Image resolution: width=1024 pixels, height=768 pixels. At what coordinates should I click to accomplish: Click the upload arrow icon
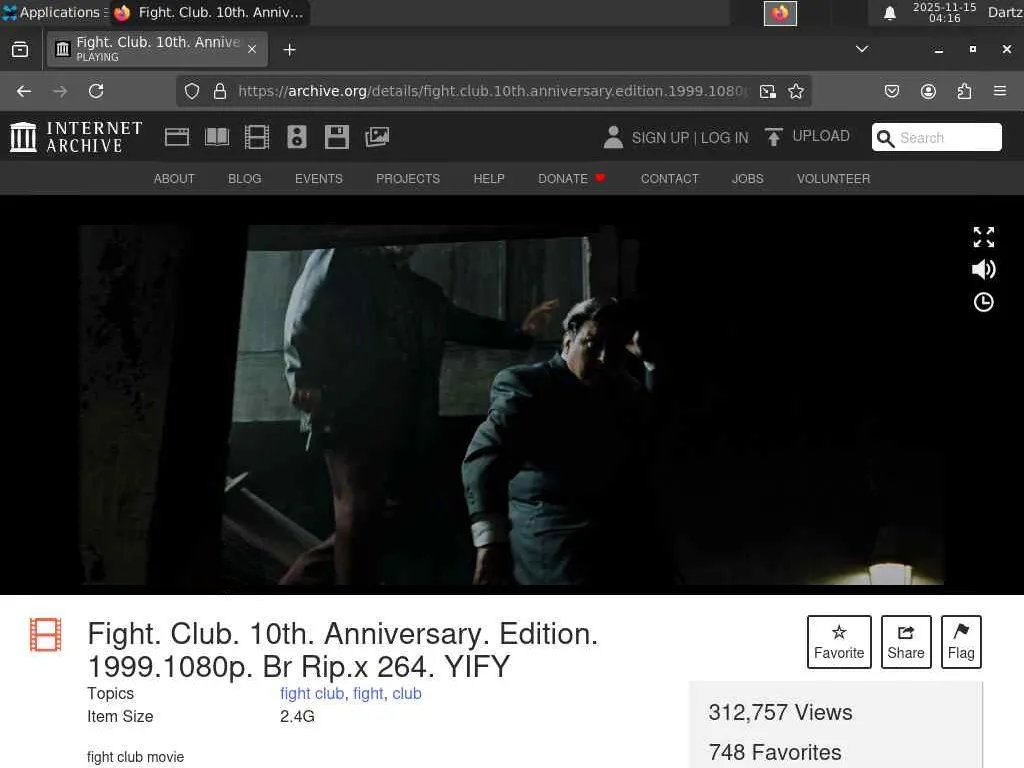coord(774,137)
